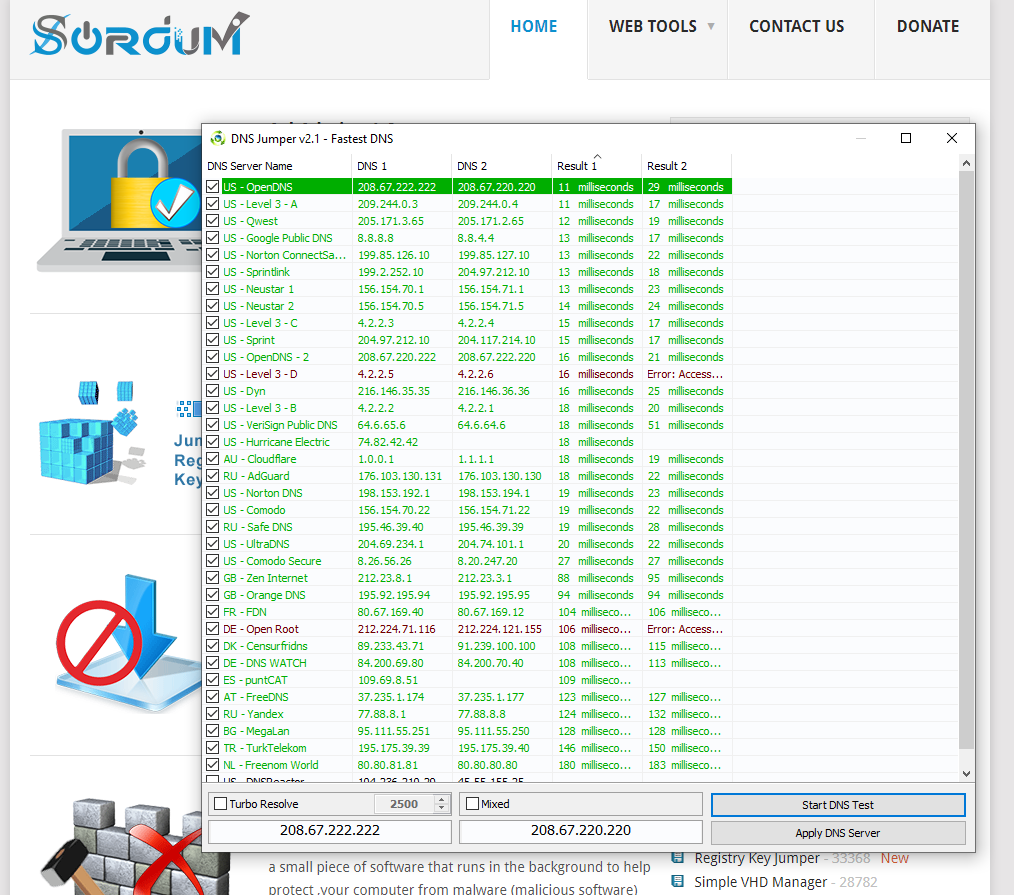Screen dimensions: 1014x895
Task: Select the US - Level 3 - A row
Action: pos(469,204)
